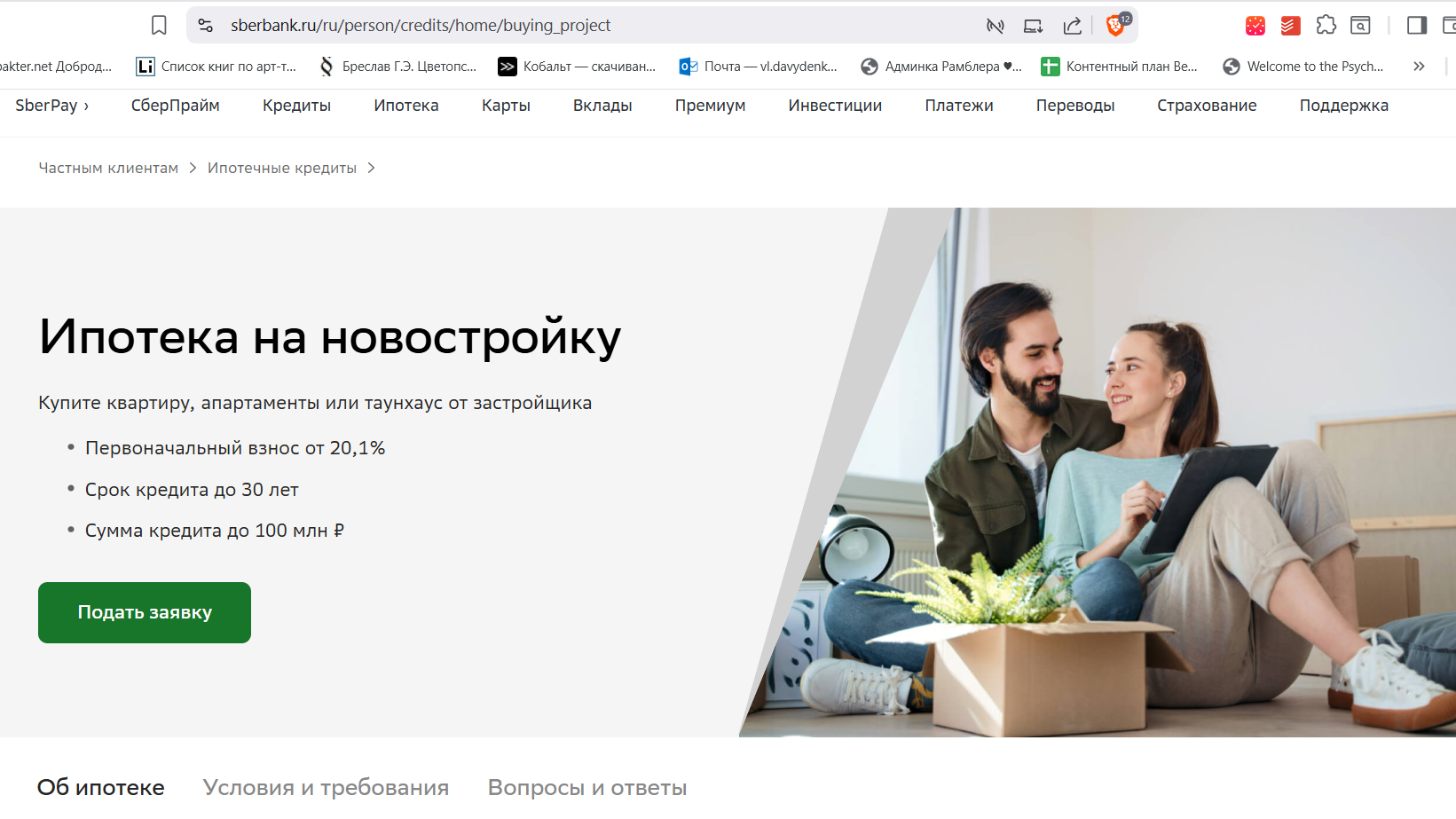1456x819 pixels.
Task: Click the install app icon in address bar
Action: click(x=1034, y=26)
